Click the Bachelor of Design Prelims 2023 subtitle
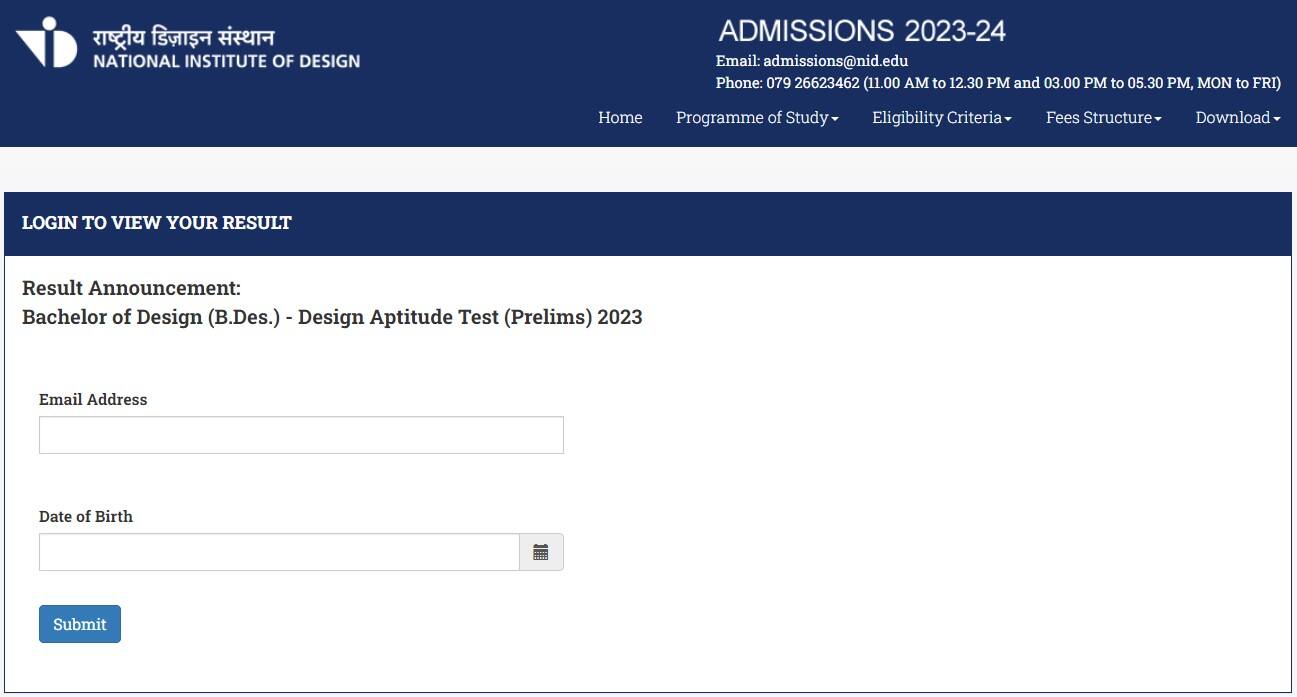The height and width of the screenshot is (697, 1297). click(332, 317)
